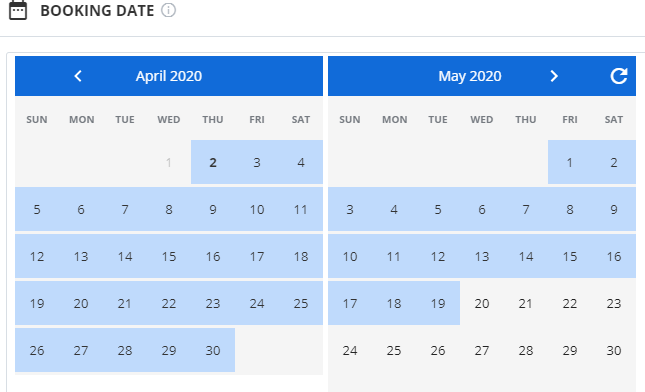Screen dimensions: 645x392
Task: Select May 24 on the calendar
Action: click(350, 350)
